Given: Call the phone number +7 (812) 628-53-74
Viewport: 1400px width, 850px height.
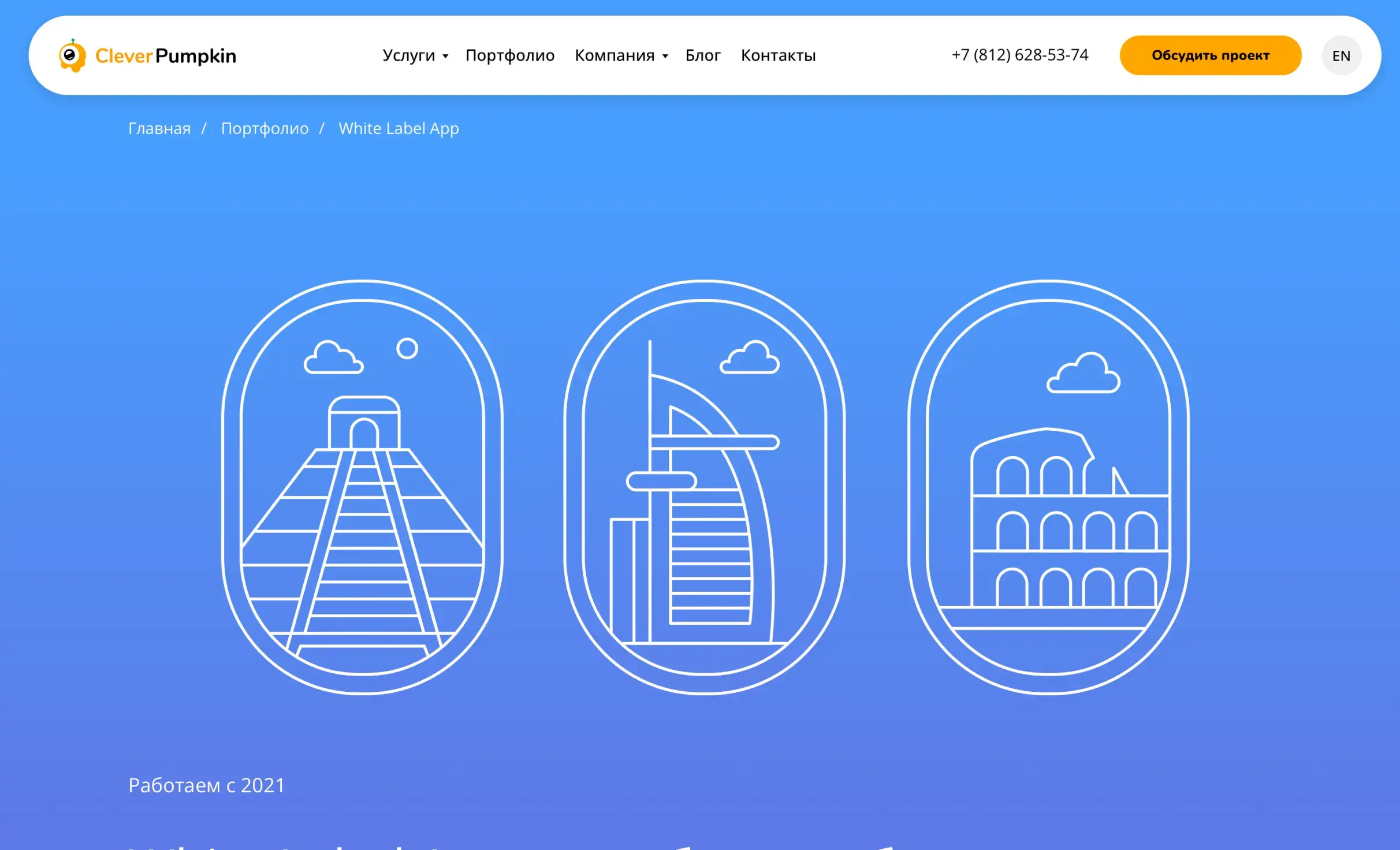Looking at the screenshot, I should pos(1020,55).
